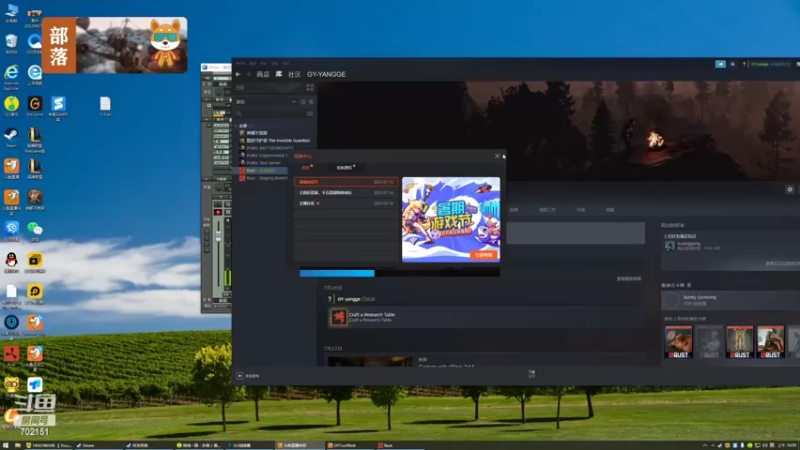Open the Steam notification bell icon
This screenshot has height=450, width=800.
click(733, 64)
